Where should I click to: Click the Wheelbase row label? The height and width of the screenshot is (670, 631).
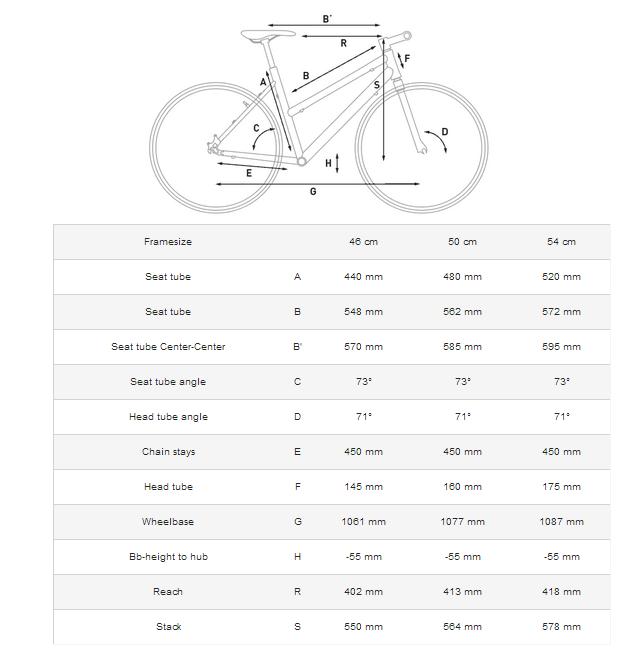[x=168, y=522]
